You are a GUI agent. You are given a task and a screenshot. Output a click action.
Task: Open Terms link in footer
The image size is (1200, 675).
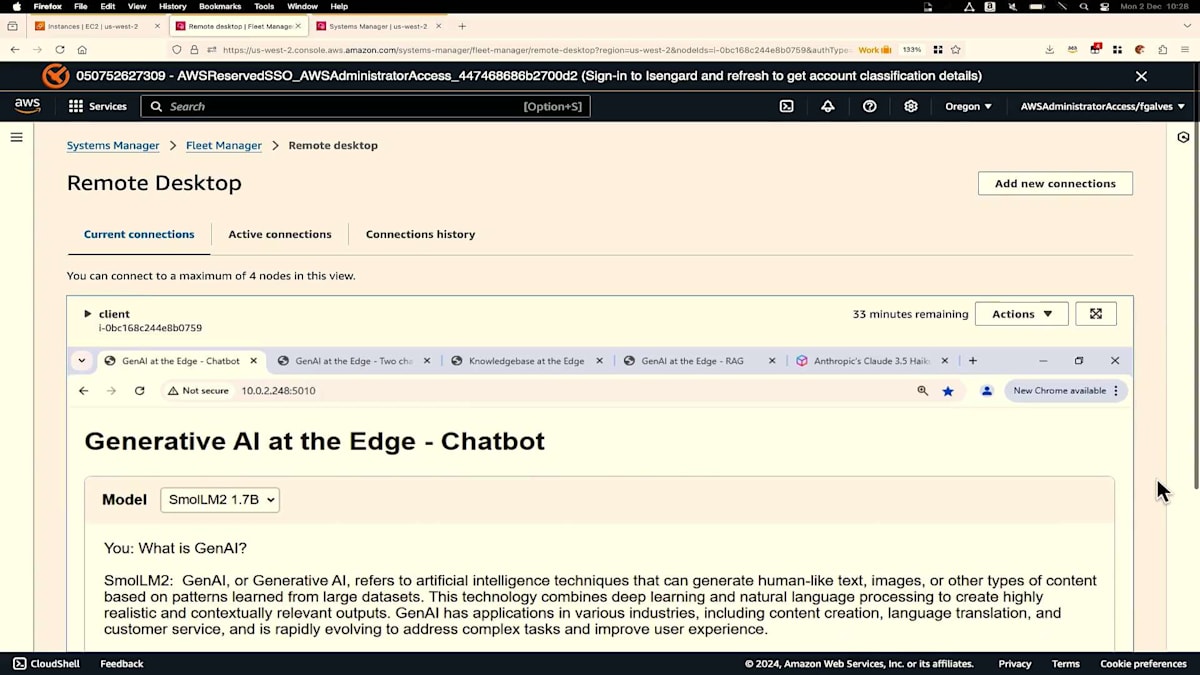[x=1065, y=664]
